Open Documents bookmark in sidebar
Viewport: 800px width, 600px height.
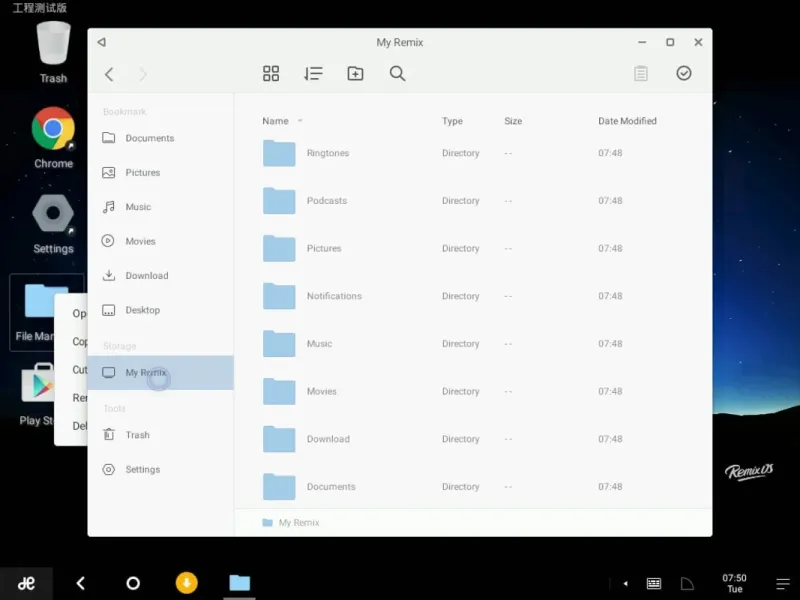tap(149, 138)
